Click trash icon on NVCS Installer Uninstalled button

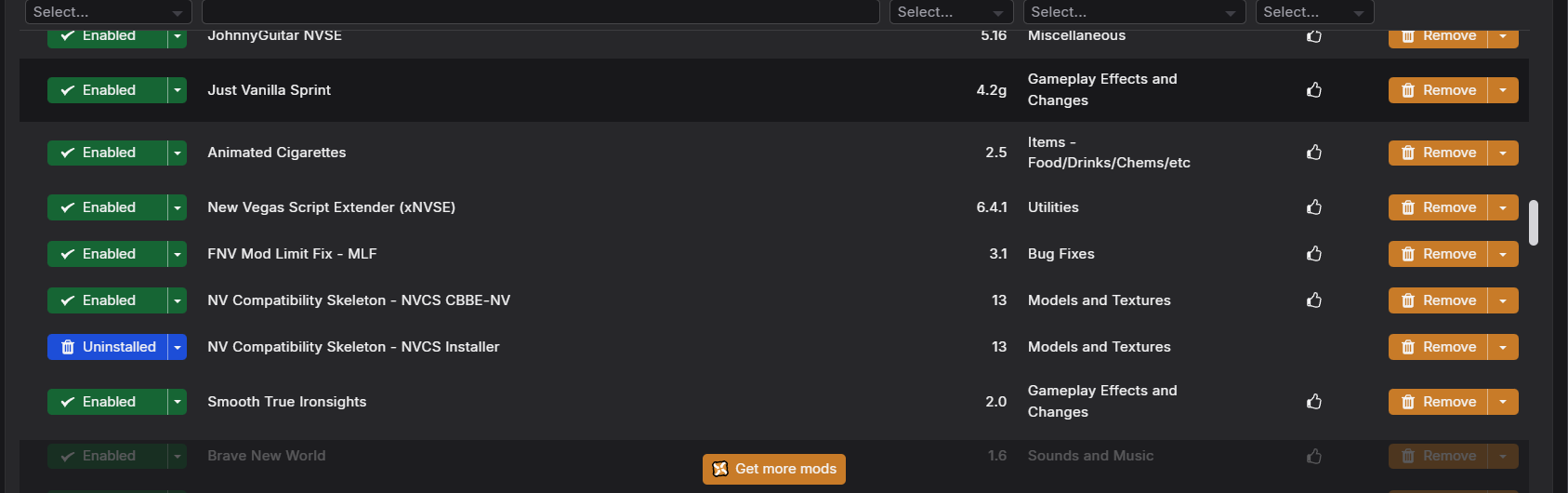[x=68, y=347]
